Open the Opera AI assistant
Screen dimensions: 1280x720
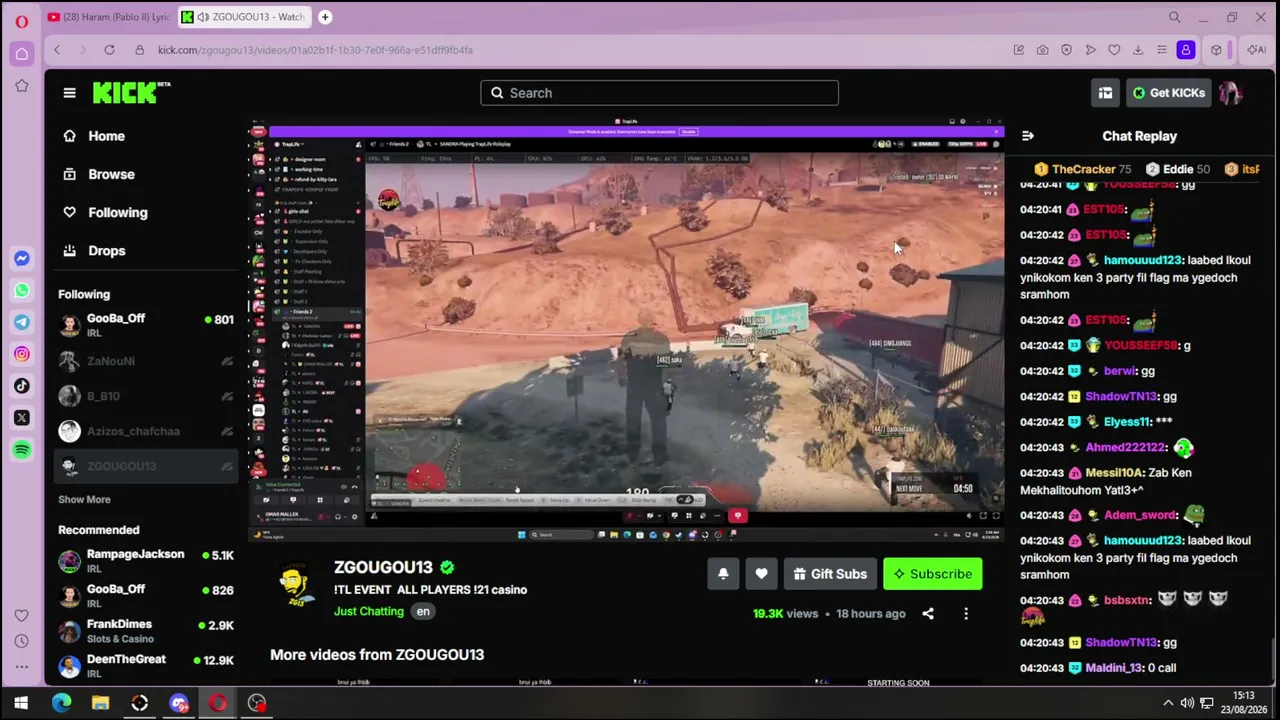(1256, 50)
